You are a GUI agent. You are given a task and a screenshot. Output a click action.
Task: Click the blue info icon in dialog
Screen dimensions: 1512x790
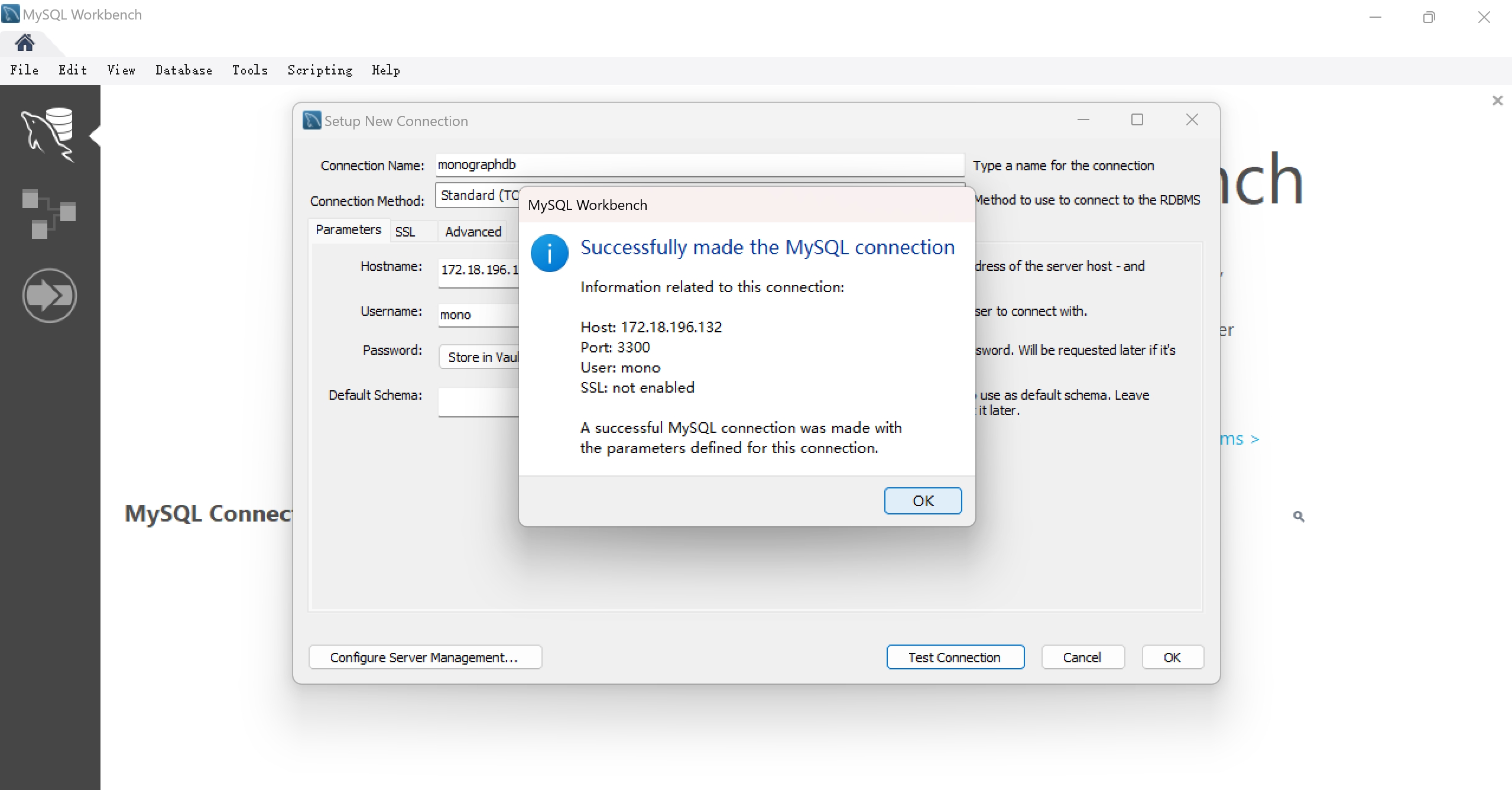pyautogui.click(x=549, y=253)
